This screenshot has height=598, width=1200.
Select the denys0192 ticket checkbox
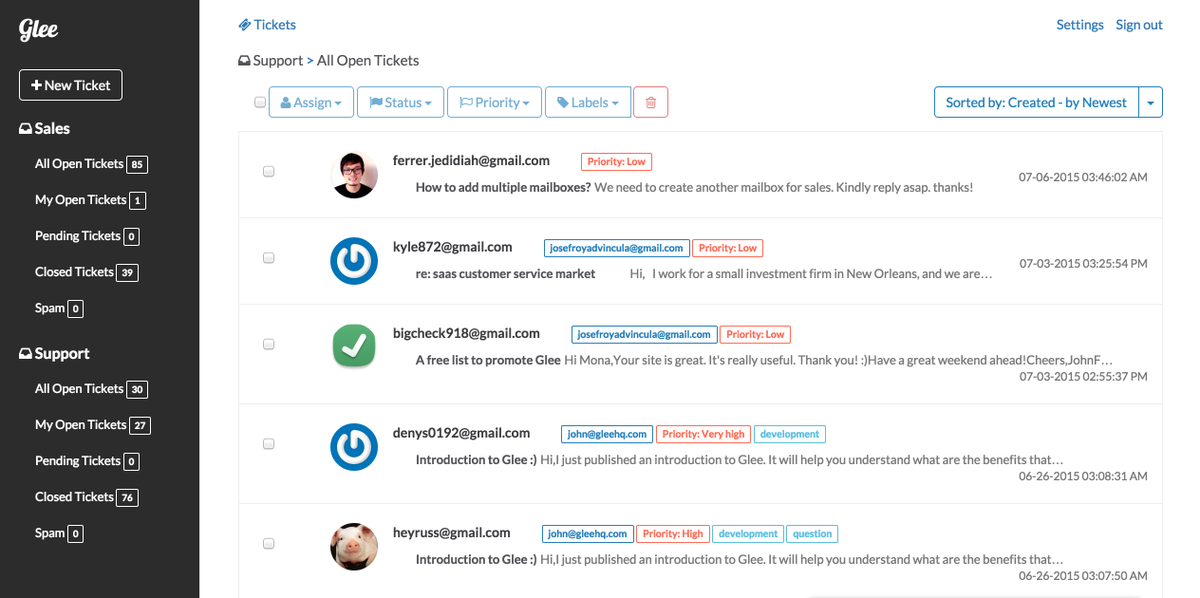click(269, 443)
